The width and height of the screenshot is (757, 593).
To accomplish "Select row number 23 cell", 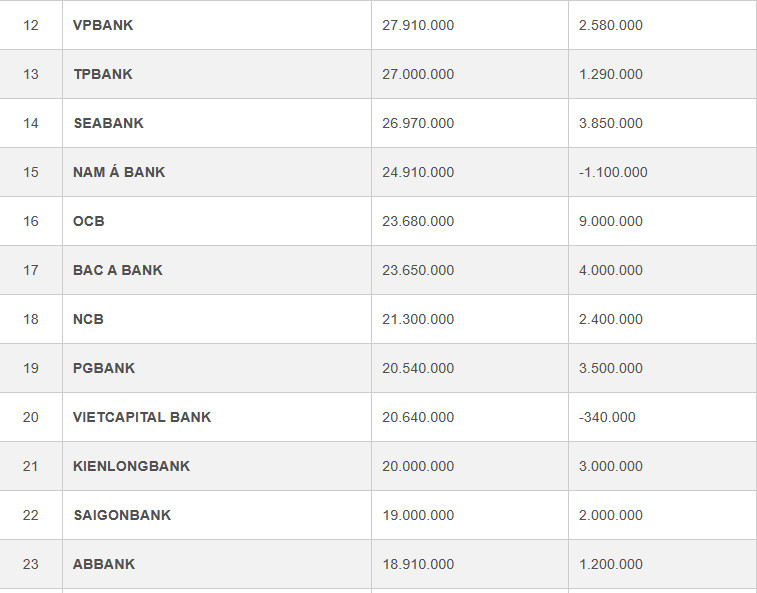I will 31,564.
